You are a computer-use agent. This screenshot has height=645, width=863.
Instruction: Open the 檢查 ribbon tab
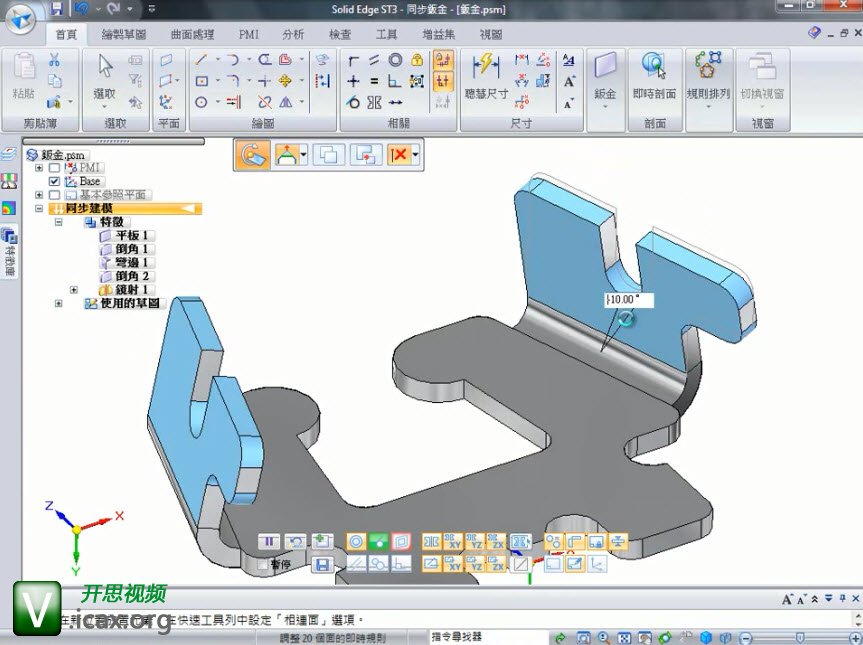(340, 34)
